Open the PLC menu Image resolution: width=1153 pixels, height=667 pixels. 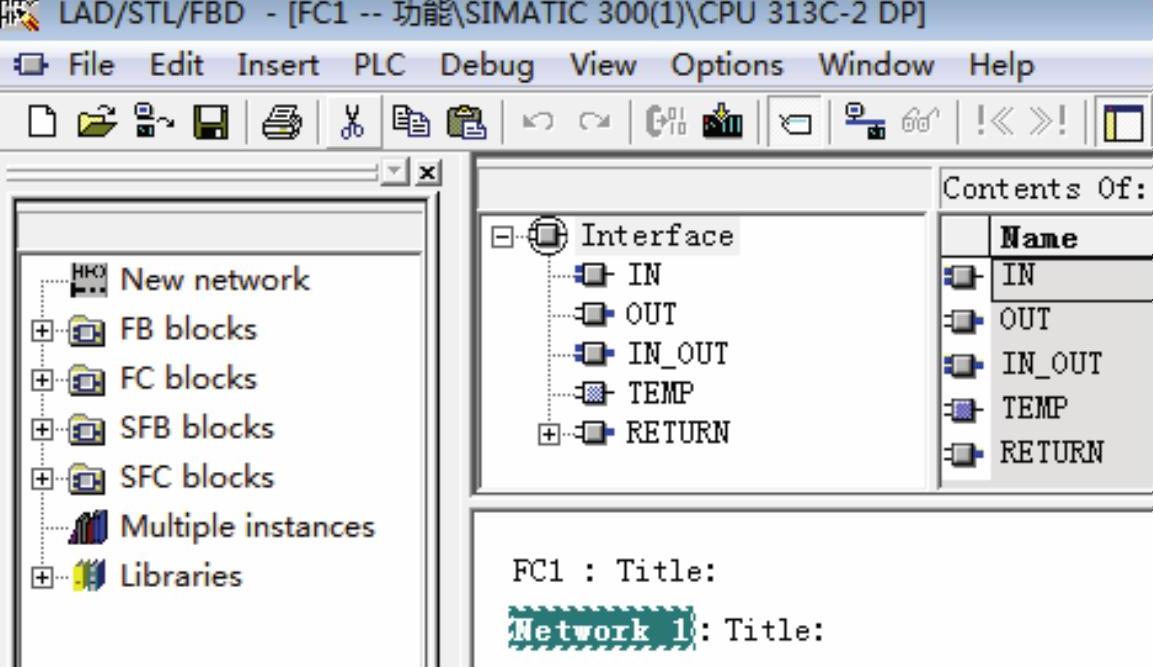tap(379, 65)
